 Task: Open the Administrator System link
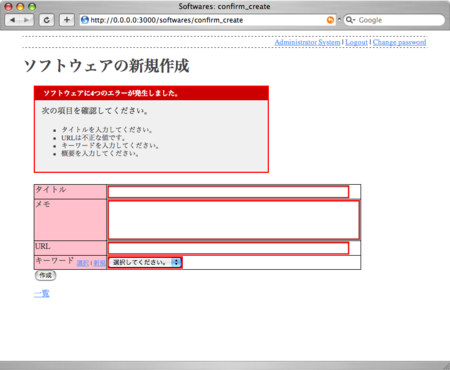(x=307, y=42)
